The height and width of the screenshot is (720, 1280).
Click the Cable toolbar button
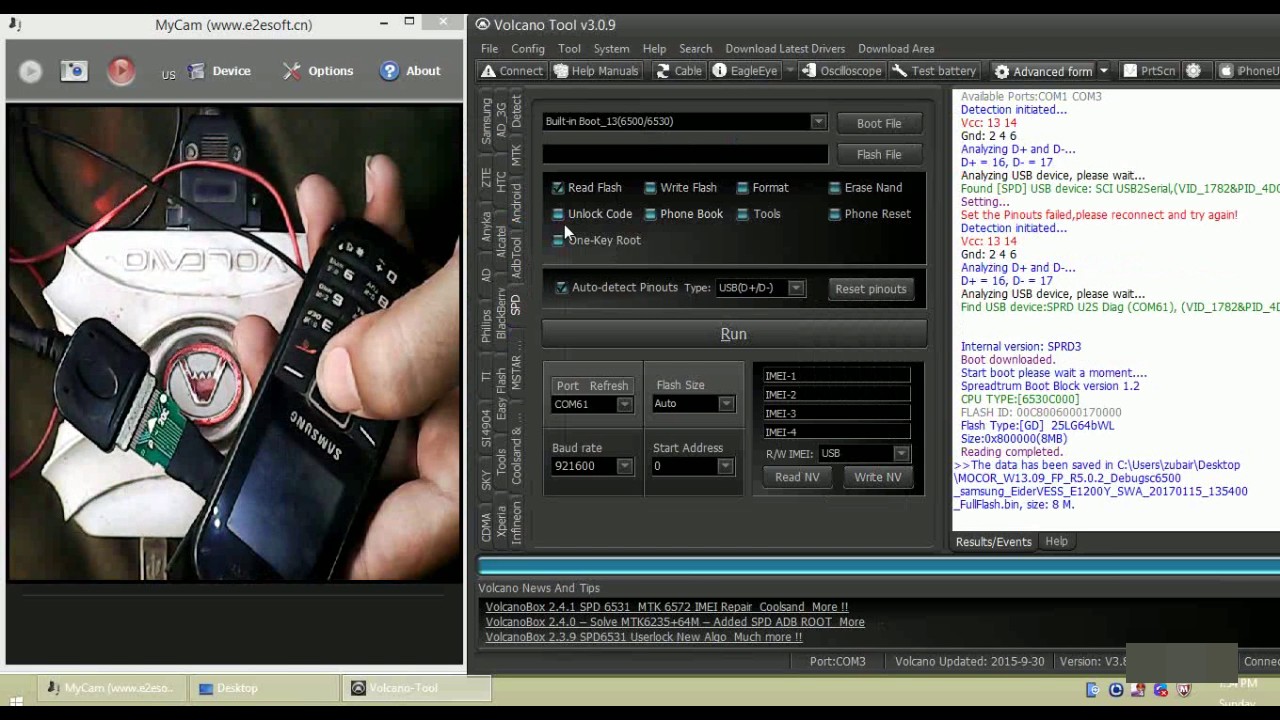678,71
